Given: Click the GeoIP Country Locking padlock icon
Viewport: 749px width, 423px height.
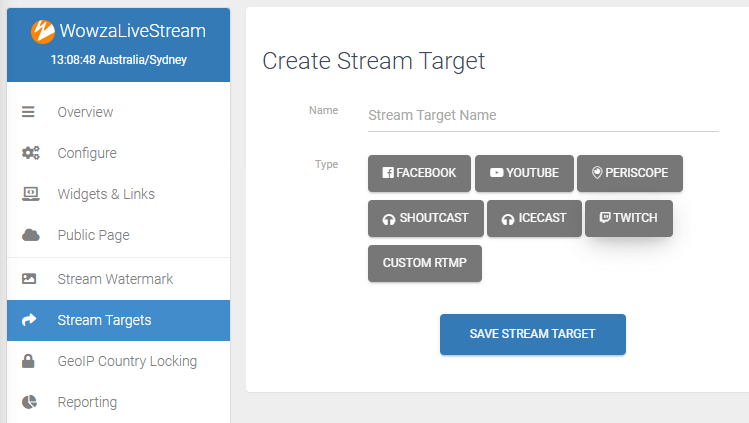Looking at the screenshot, I should pyautogui.click(x=28, y=361).
